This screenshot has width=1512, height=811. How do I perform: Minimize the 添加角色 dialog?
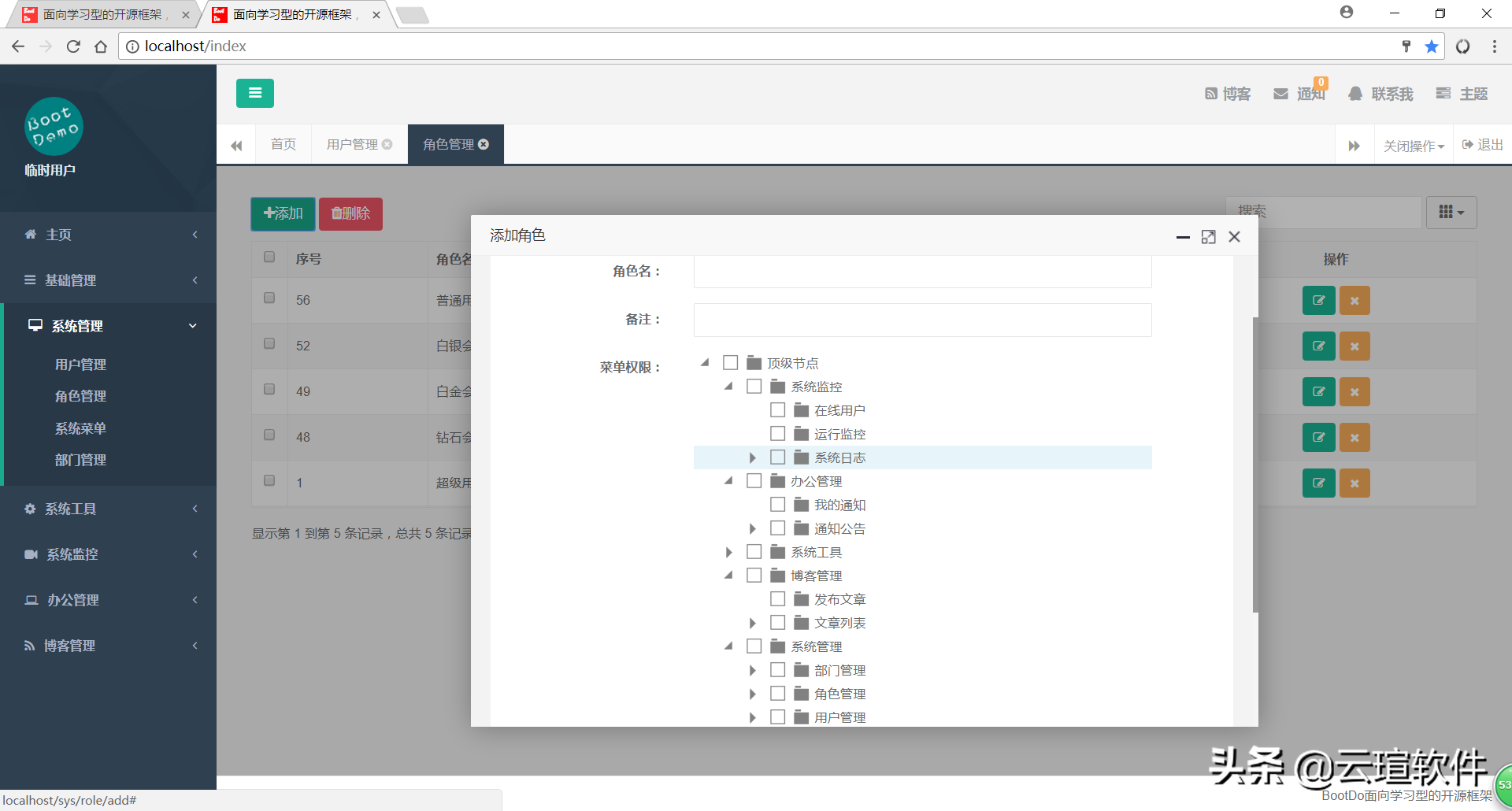[x=1183, y=237]
